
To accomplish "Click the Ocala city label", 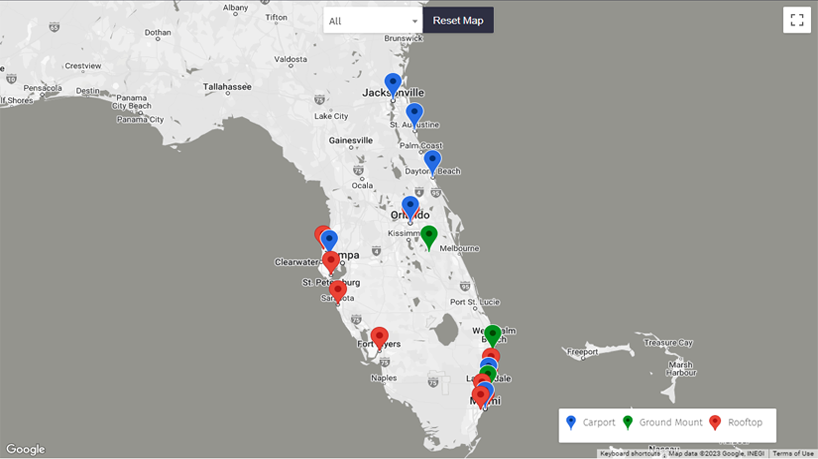I will pos(362,185).
